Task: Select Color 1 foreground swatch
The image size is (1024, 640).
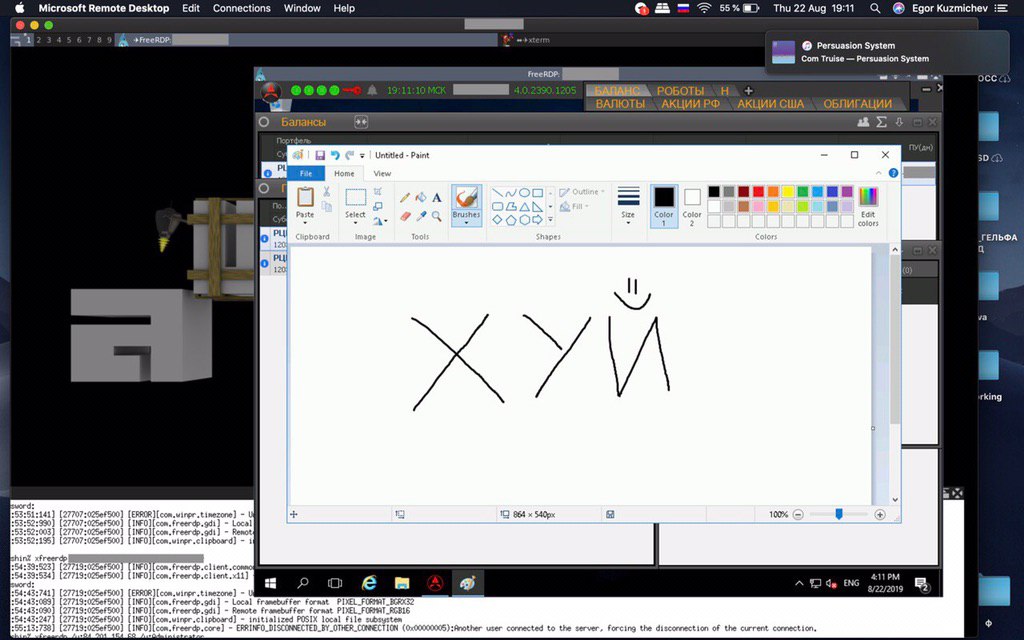Action: click(664, 206)
